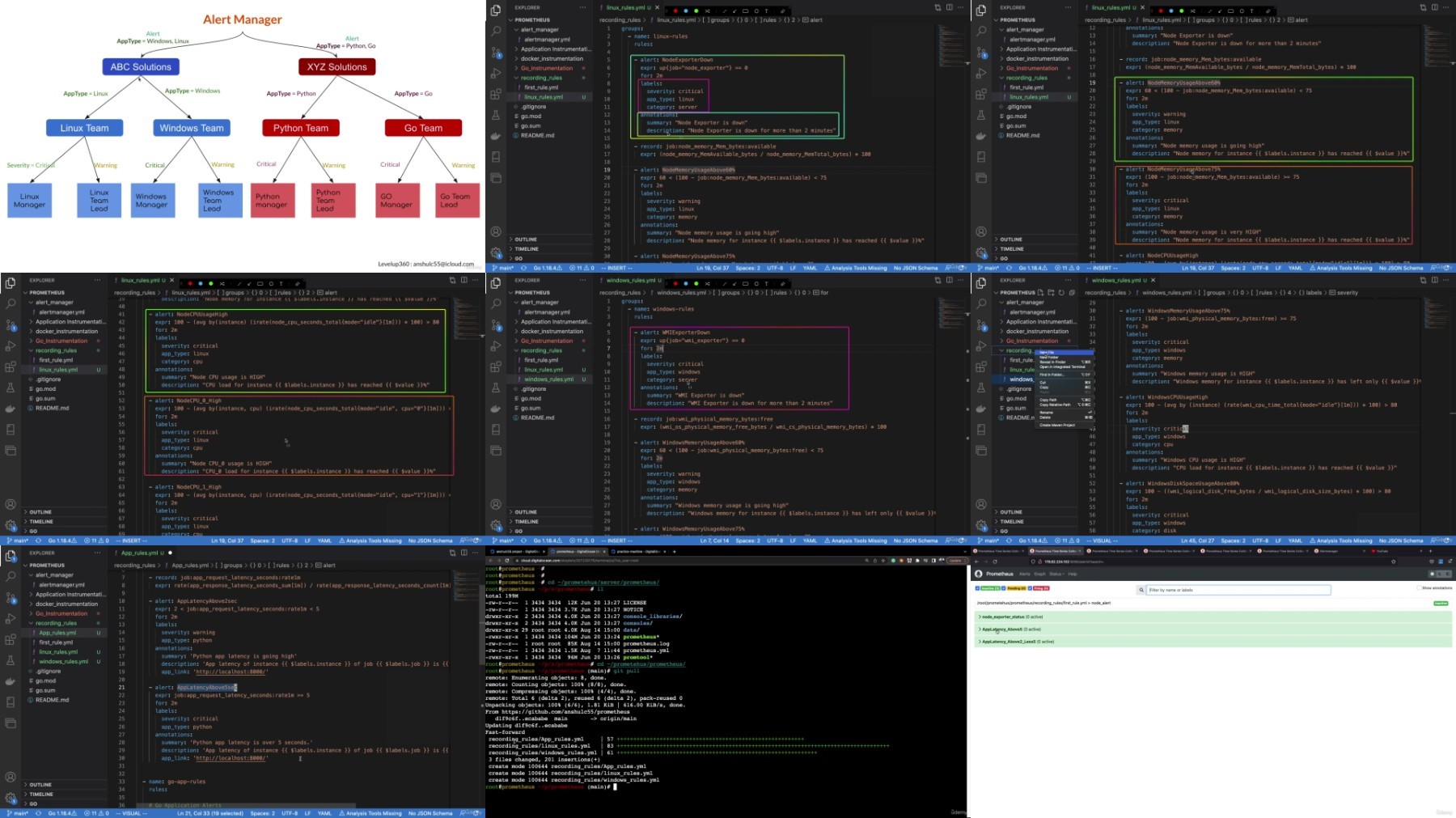Image resolution: width=1456 pixels, height=818 pixels.
Task: Select rectangle tool in NodeCPU_0_High window's annotation toolbar
Action: coord(260,283)
